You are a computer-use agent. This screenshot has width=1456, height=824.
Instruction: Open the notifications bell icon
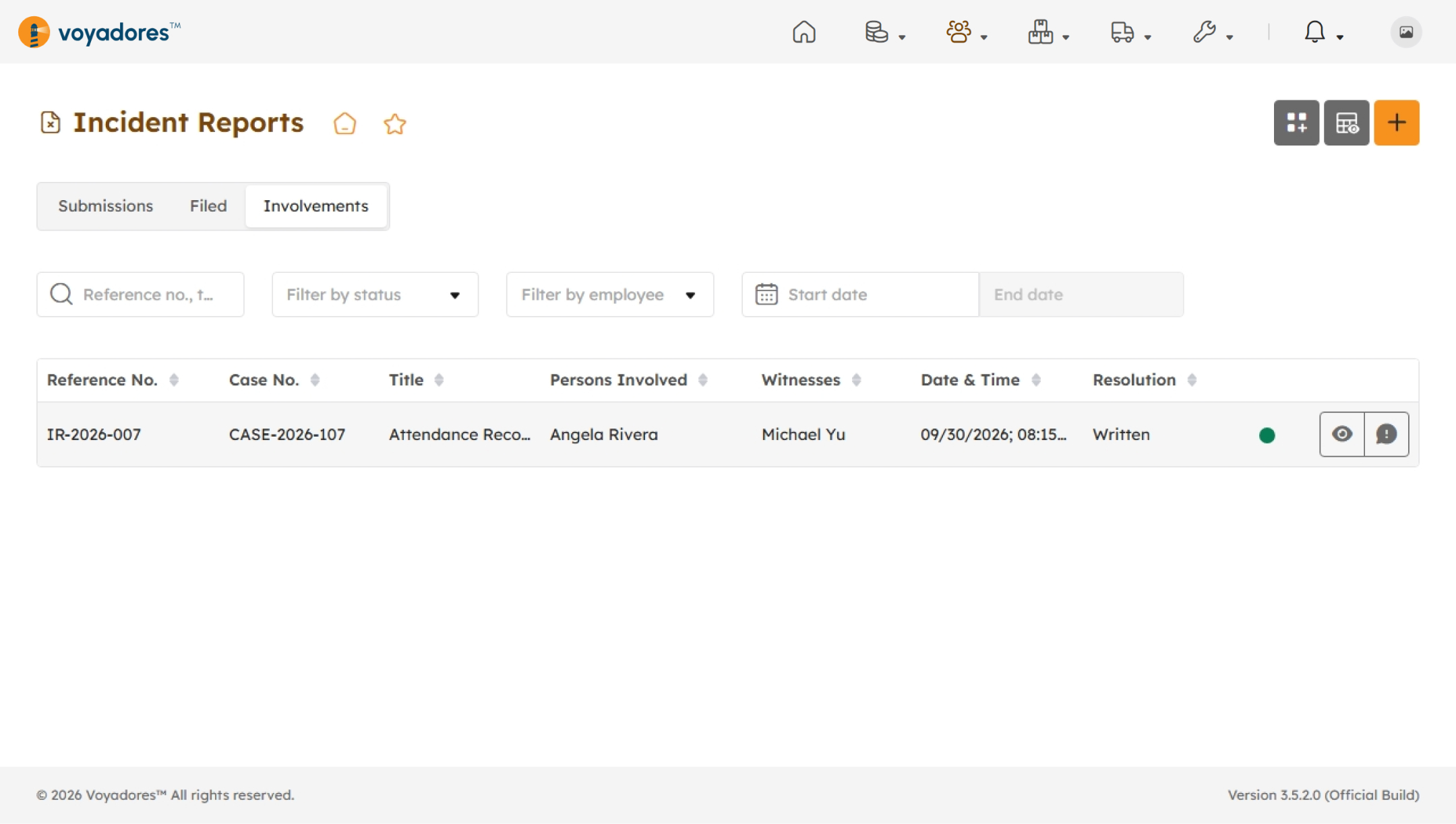click(1314, 32)
